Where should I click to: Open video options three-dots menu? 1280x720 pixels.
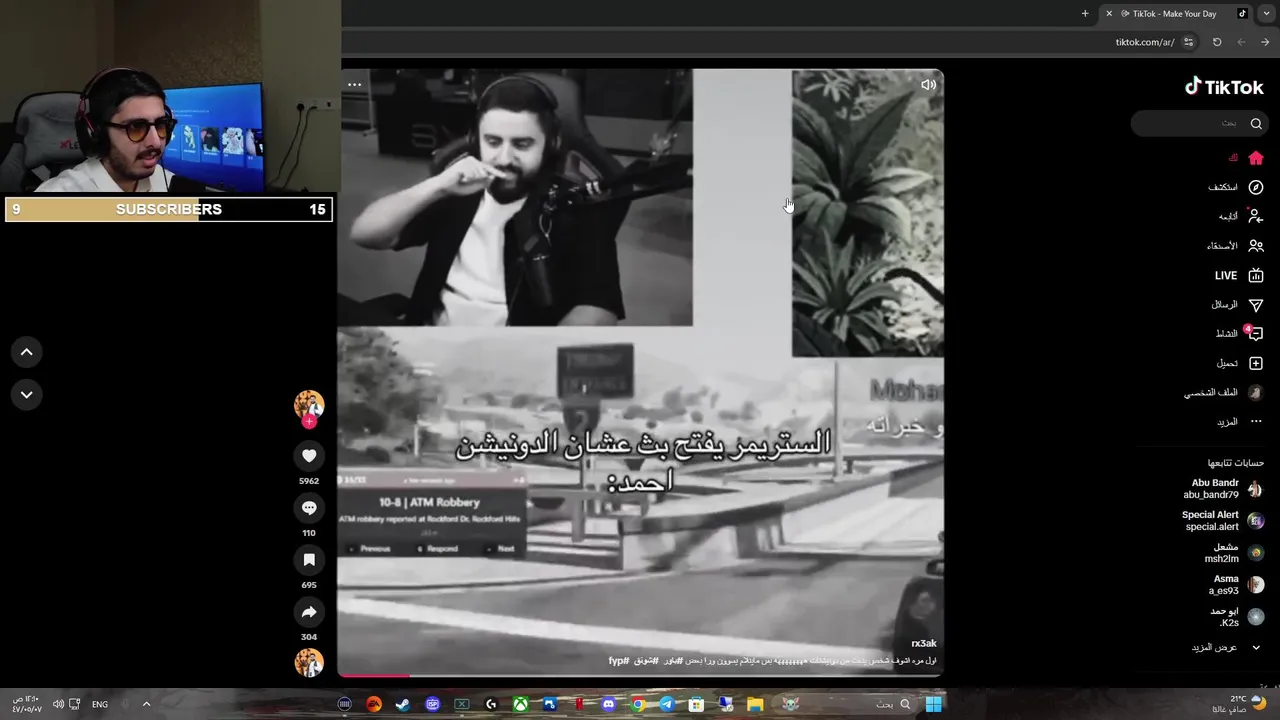click(x=354, y=85)
